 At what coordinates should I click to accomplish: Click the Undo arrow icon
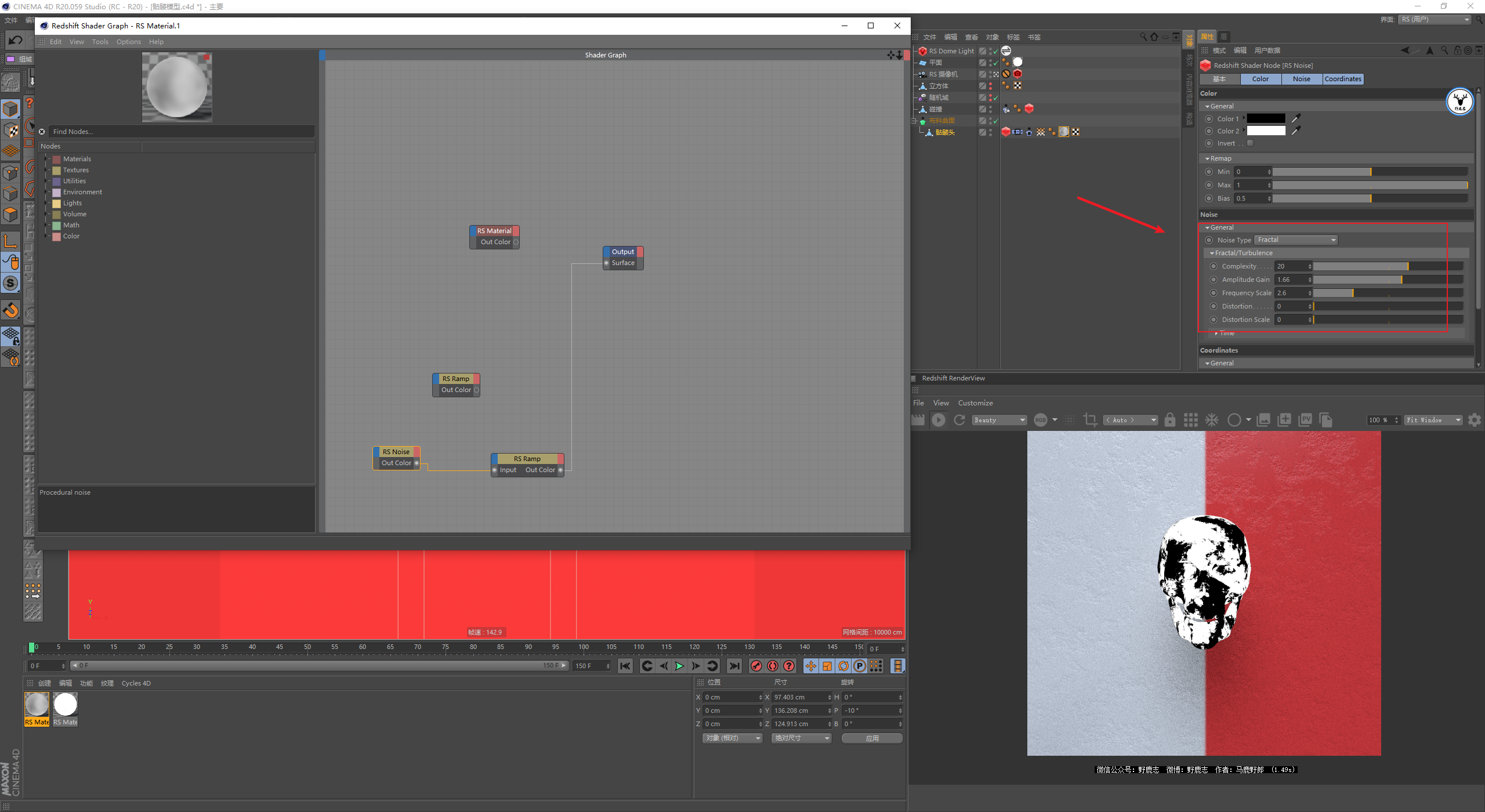click(16, 40)
